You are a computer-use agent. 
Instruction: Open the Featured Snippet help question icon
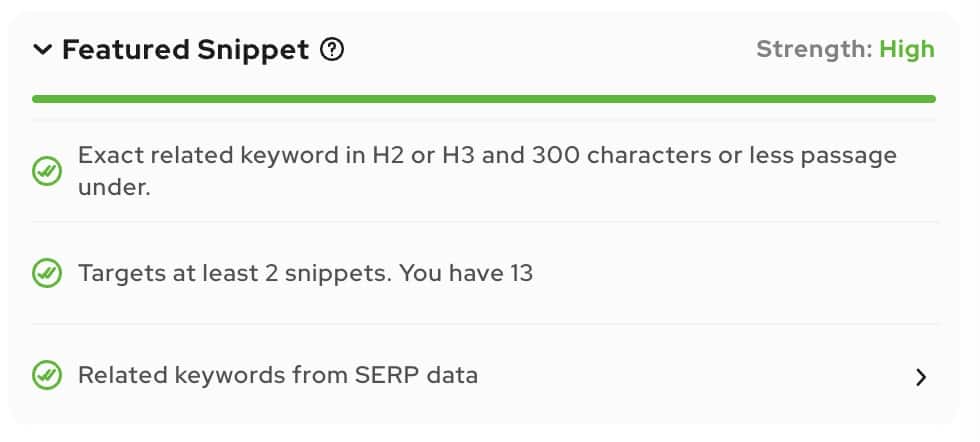(332, 49)
